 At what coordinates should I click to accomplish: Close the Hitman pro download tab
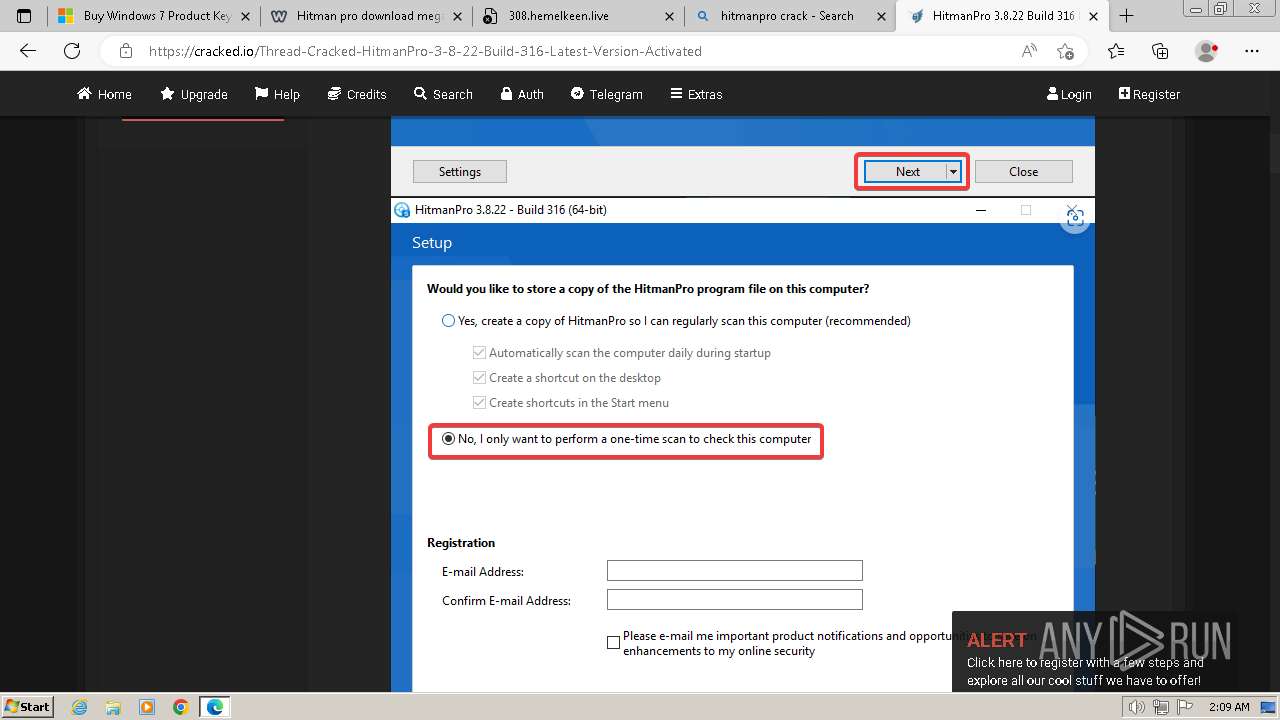click(458, 16)
